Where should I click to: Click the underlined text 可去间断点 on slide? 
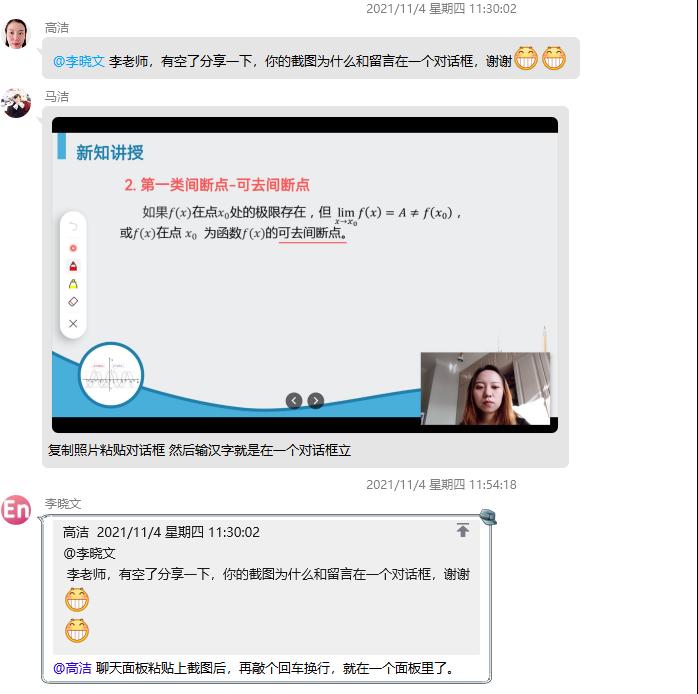coord(312,233)
